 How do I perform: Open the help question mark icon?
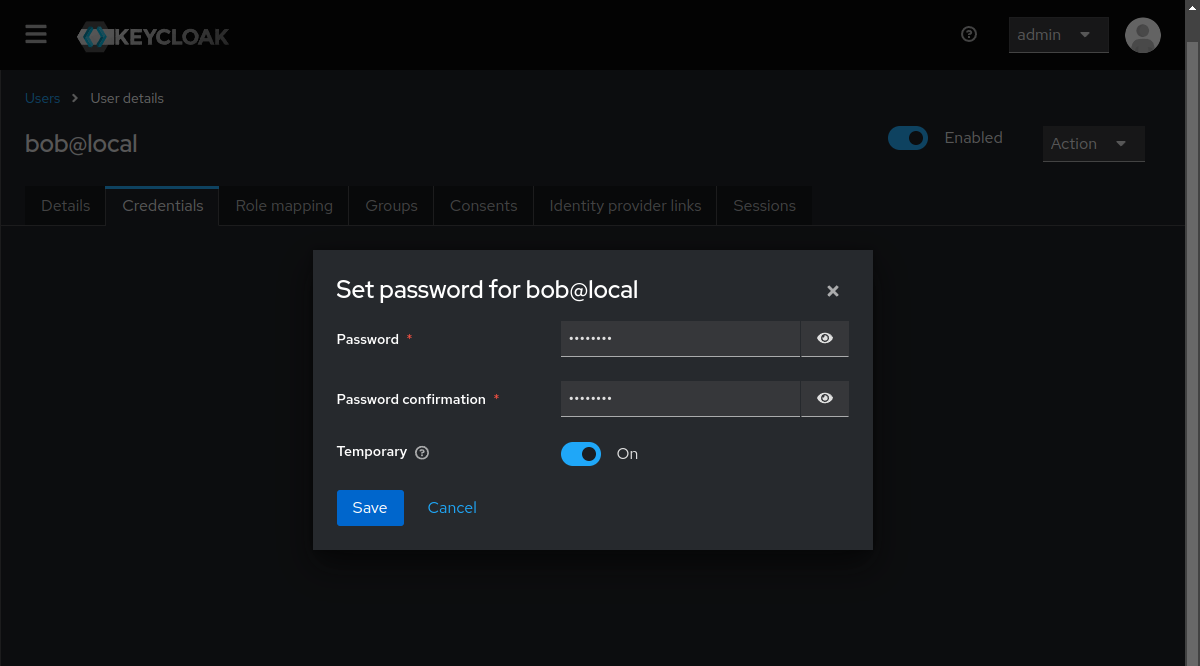(x=968, y=34)
